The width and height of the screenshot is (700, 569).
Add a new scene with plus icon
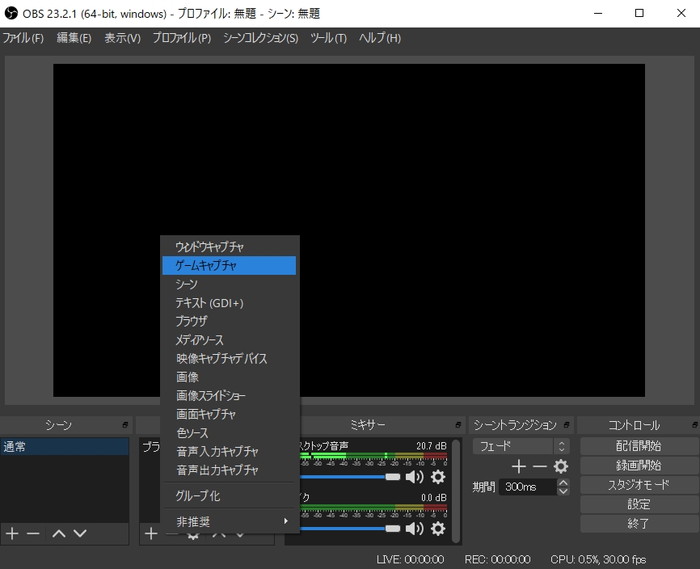pos(12,533)
